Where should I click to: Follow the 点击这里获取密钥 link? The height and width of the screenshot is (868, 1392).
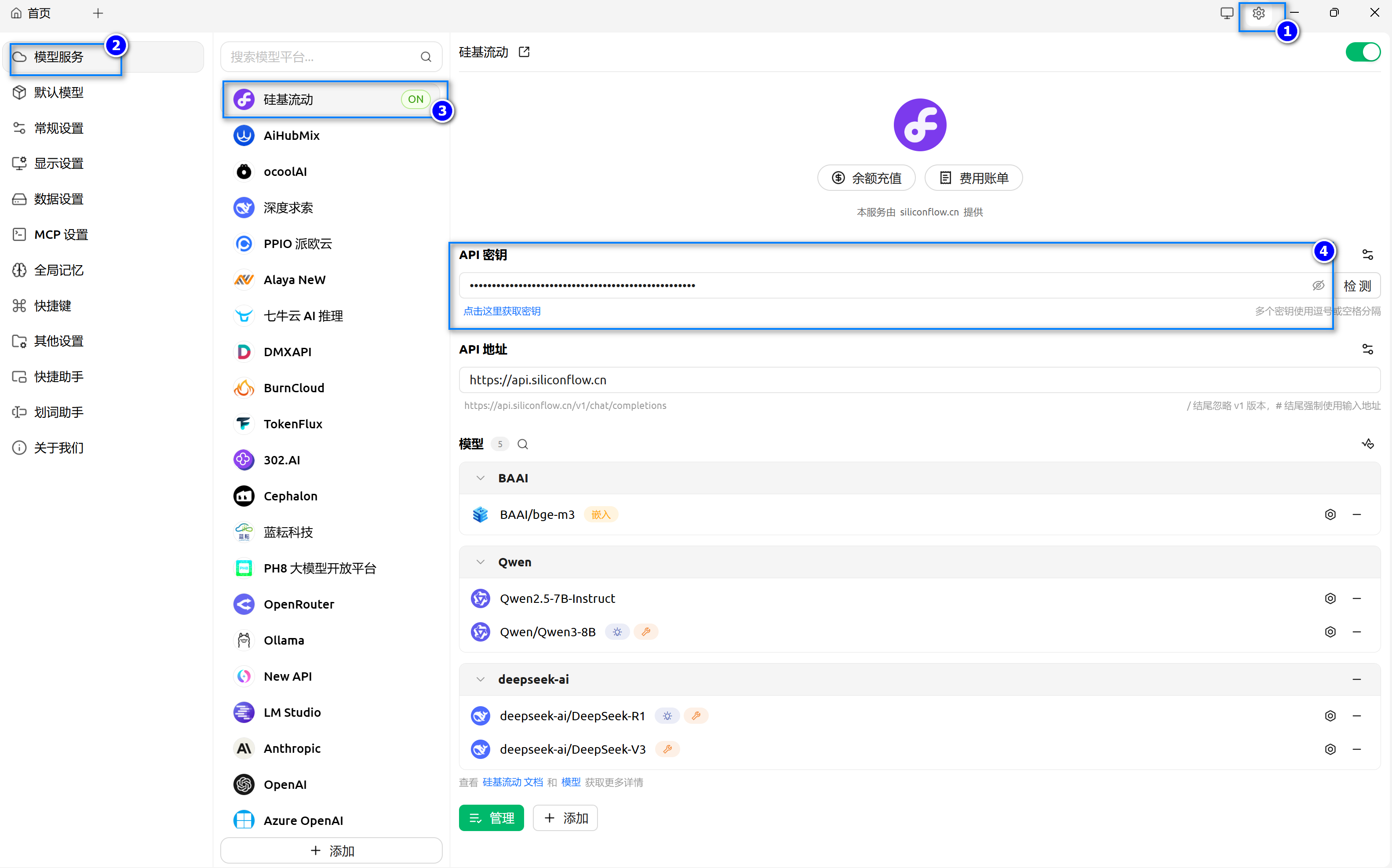click(502, 311)
